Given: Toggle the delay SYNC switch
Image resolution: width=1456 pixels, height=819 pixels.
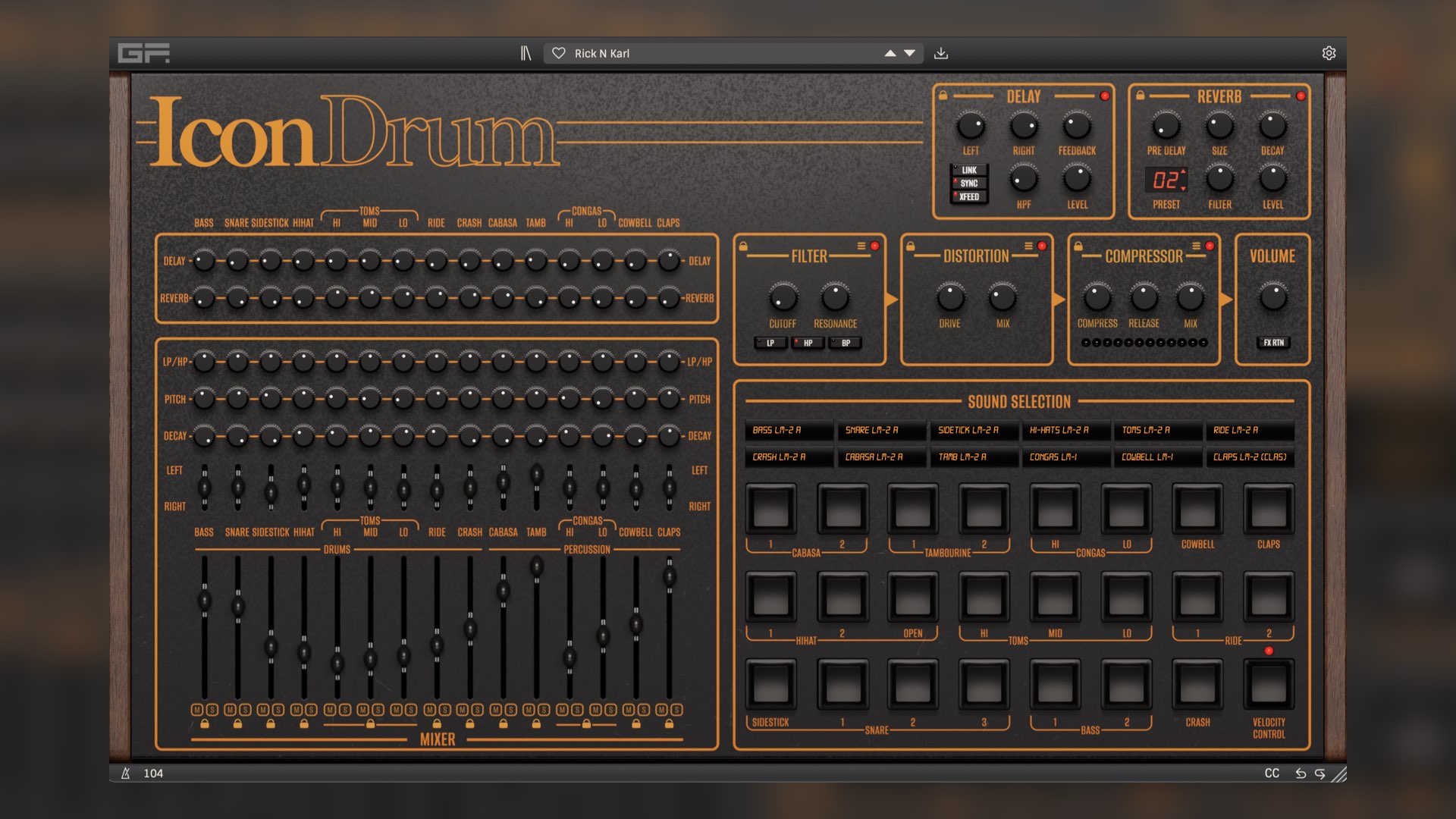Looking at the screenshot, I should pos(968,184).
